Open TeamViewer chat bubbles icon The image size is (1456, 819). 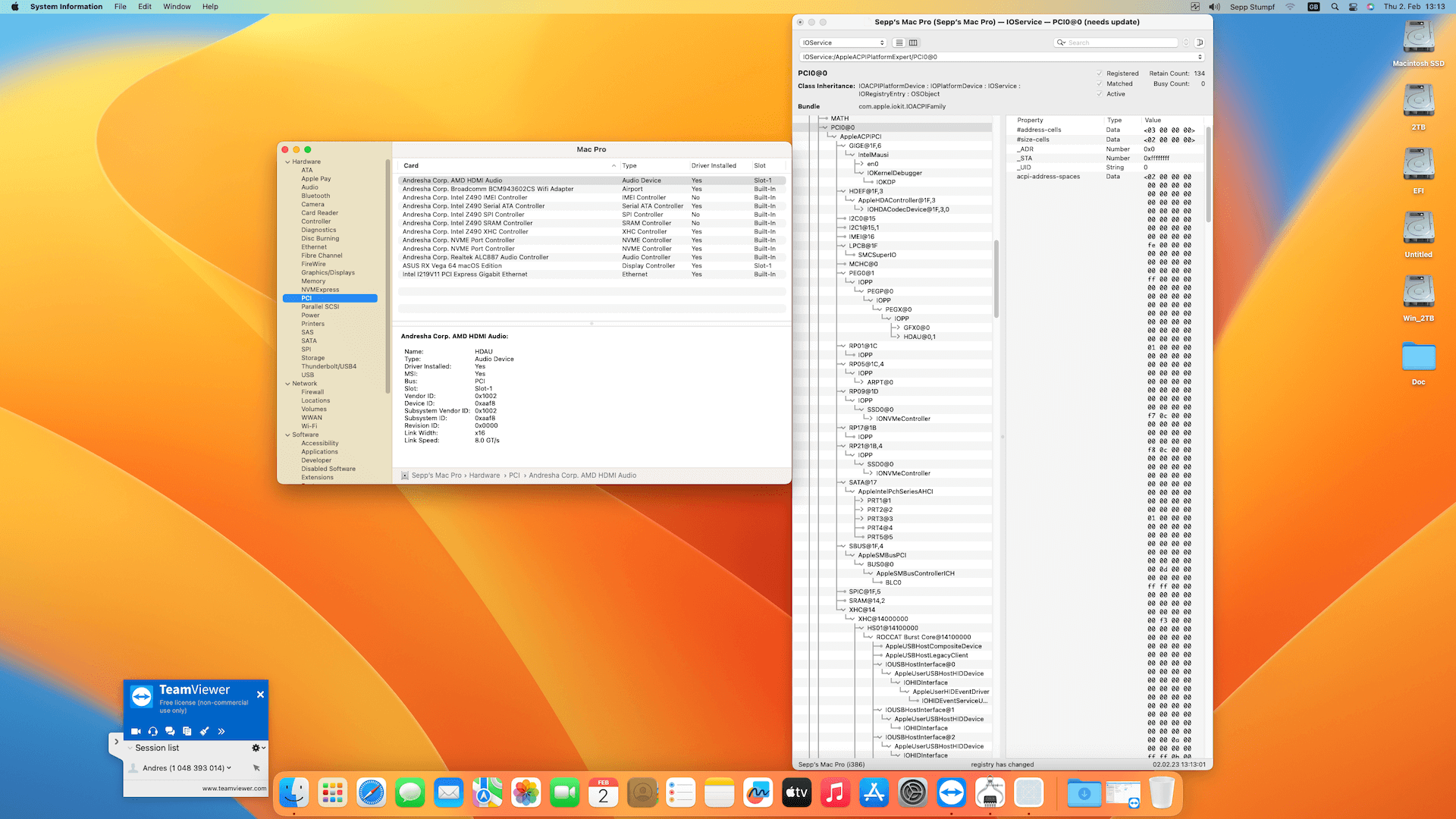click(170, 731)
